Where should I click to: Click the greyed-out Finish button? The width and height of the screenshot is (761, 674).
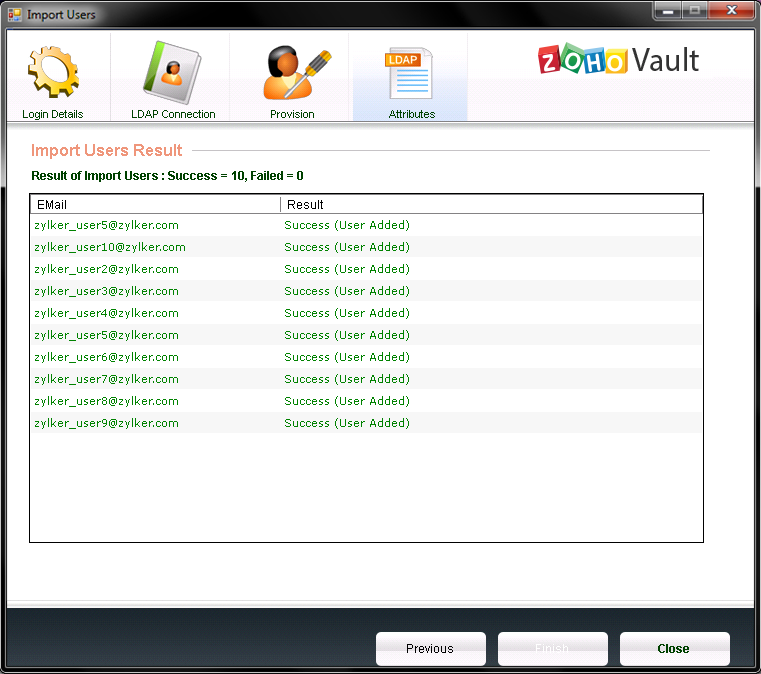click(x=552, y=649)
